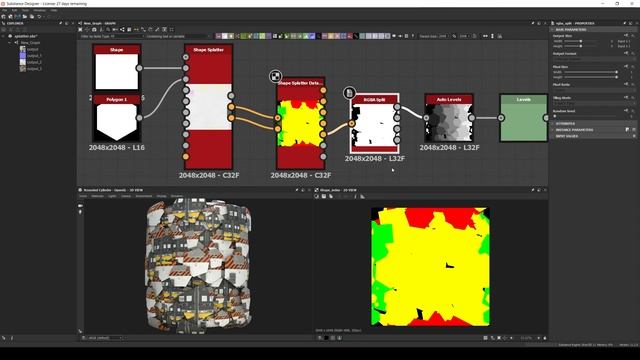Click the Shape node output connector
The height and width of the screenshot is (360, 640).
(x=140, y=68)
